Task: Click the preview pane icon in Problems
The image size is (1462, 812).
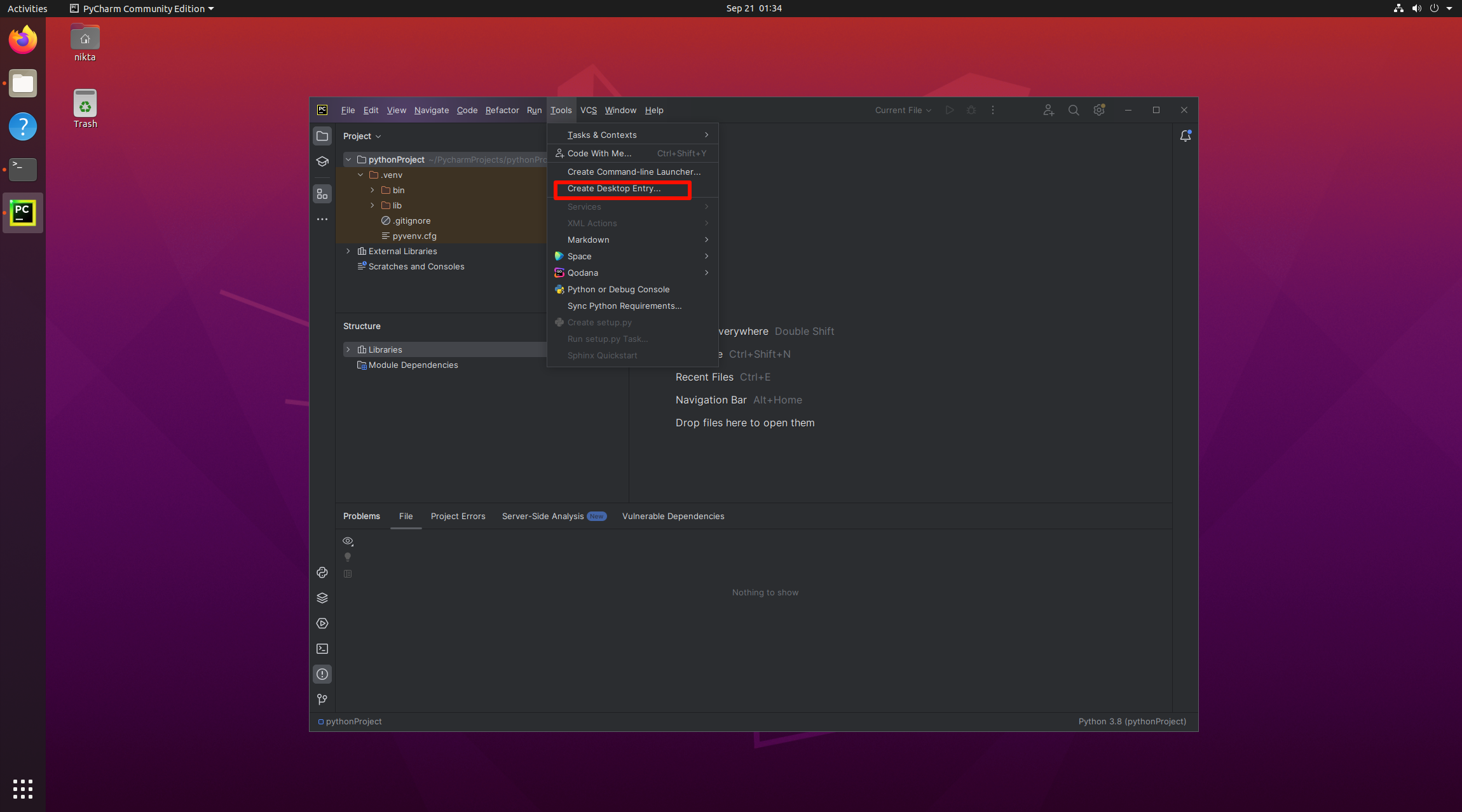Action: click(348, 574)
